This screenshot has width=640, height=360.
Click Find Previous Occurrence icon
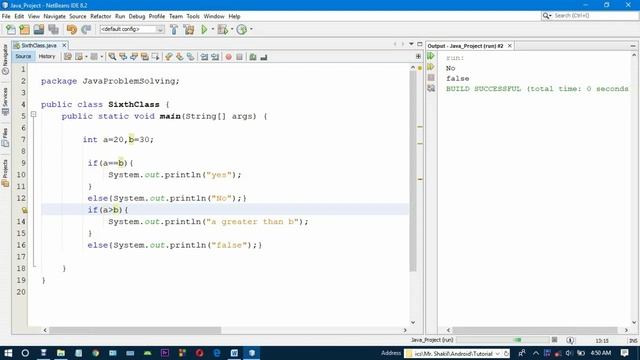point(123,57)
